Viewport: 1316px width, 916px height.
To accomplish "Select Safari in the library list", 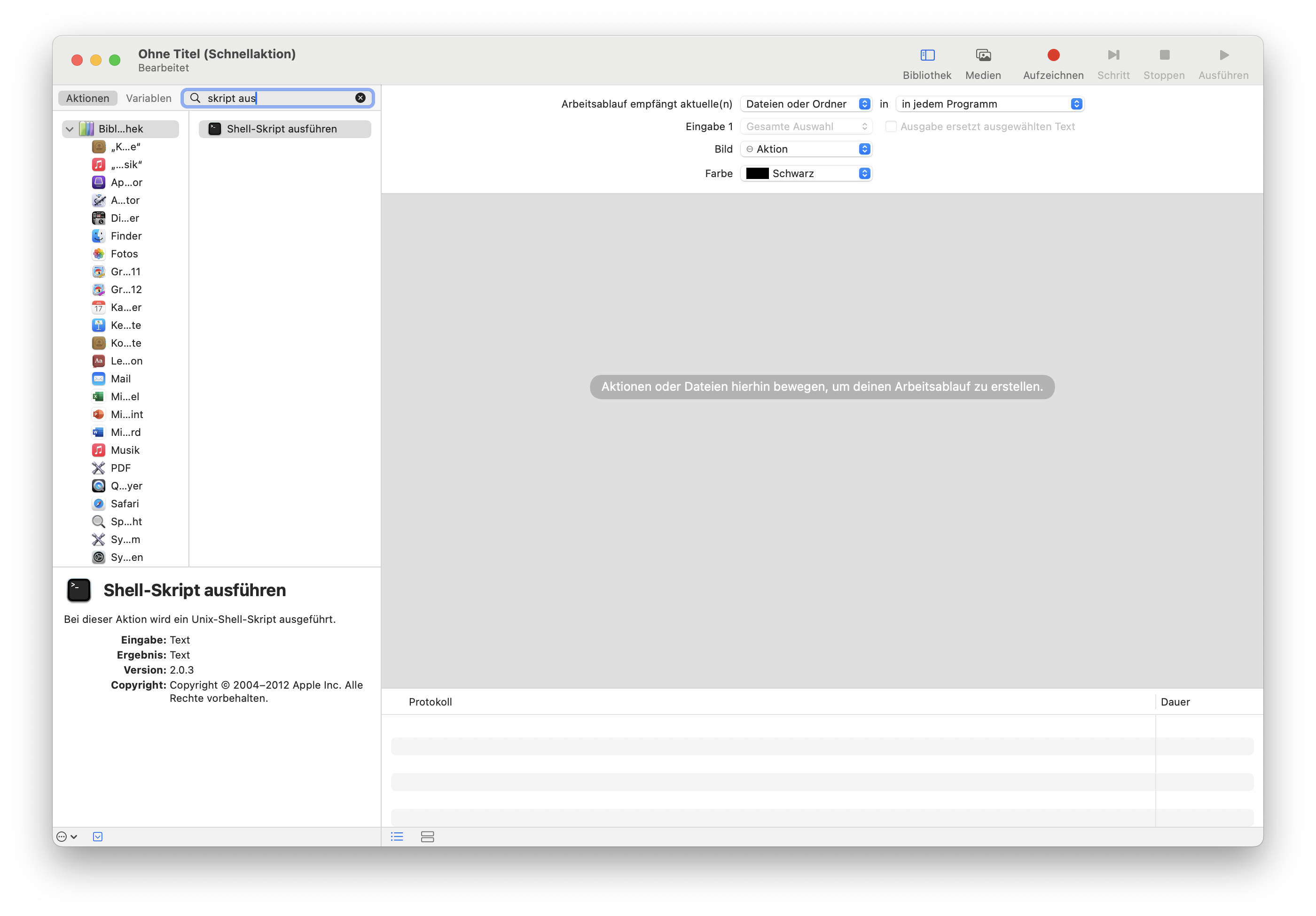I will coord(125,504).
